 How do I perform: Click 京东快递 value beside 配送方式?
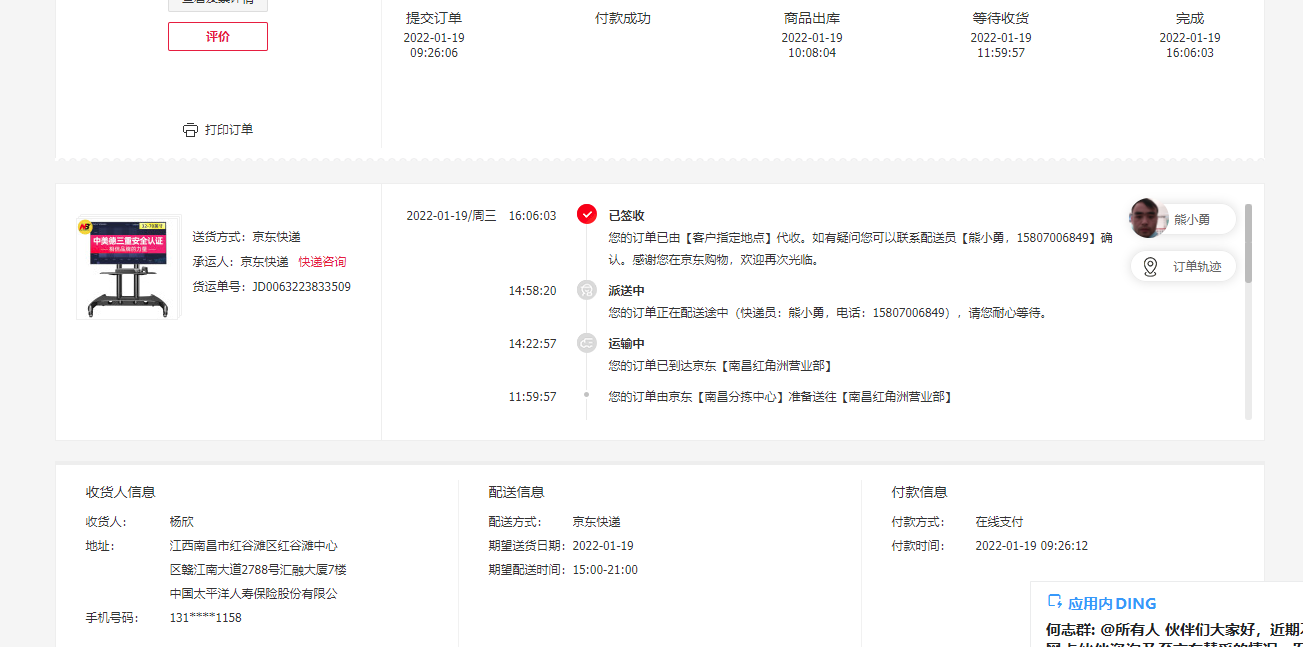pyautogui.click(x=597, y=522)
